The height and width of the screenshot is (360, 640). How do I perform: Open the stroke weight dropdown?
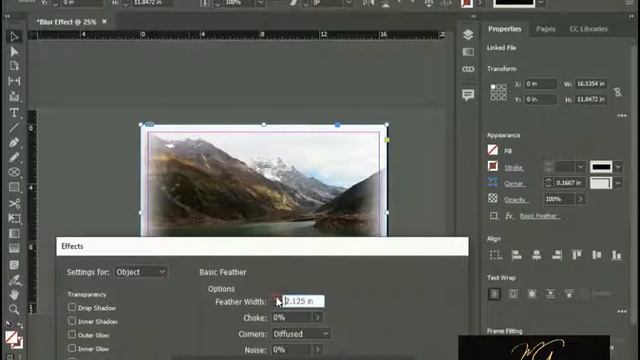tap(580, 167)
